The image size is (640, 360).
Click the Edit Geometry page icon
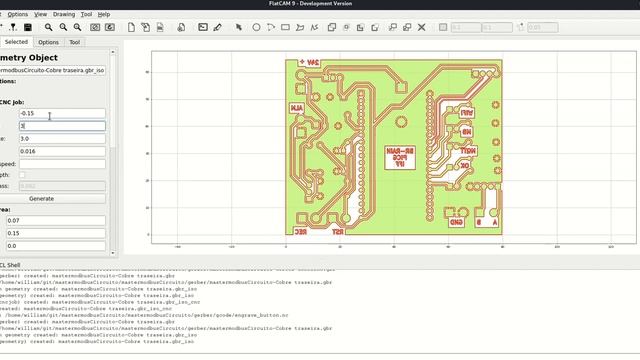(x=146, y=27)
